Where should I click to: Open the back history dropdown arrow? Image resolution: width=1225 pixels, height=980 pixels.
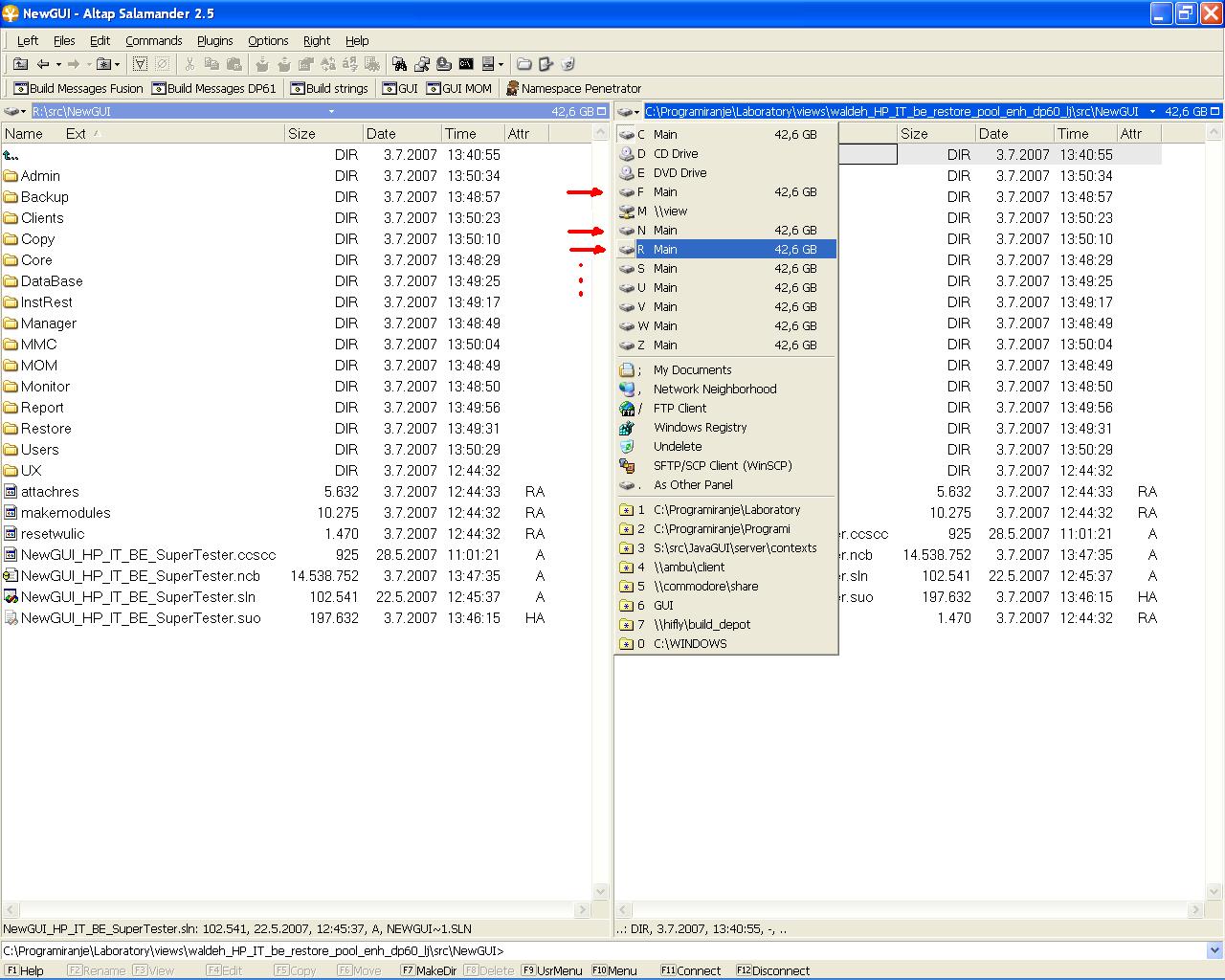click(57, 64)
